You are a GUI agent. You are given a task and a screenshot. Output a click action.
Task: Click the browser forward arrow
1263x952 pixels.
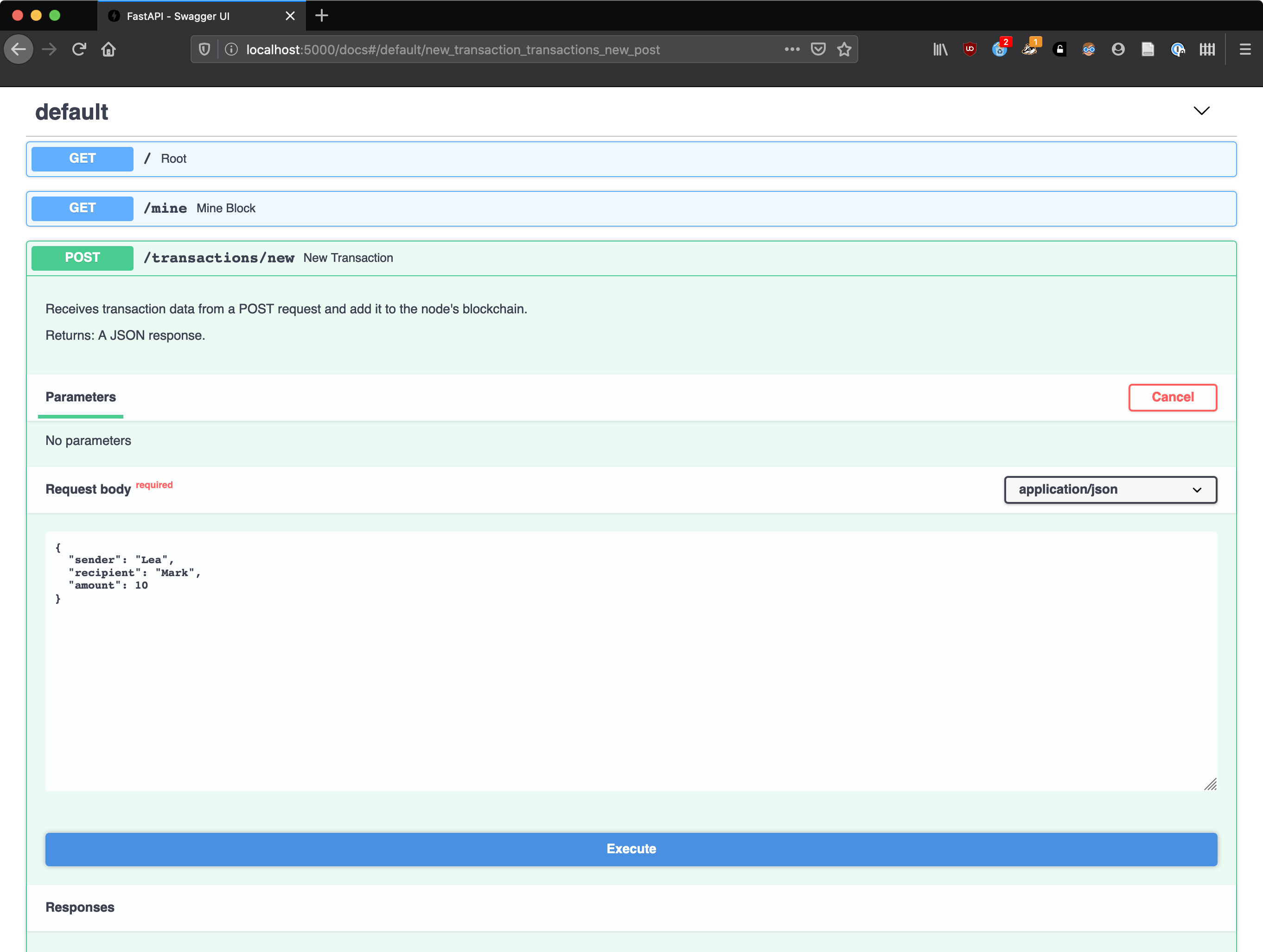coord(50,50)
